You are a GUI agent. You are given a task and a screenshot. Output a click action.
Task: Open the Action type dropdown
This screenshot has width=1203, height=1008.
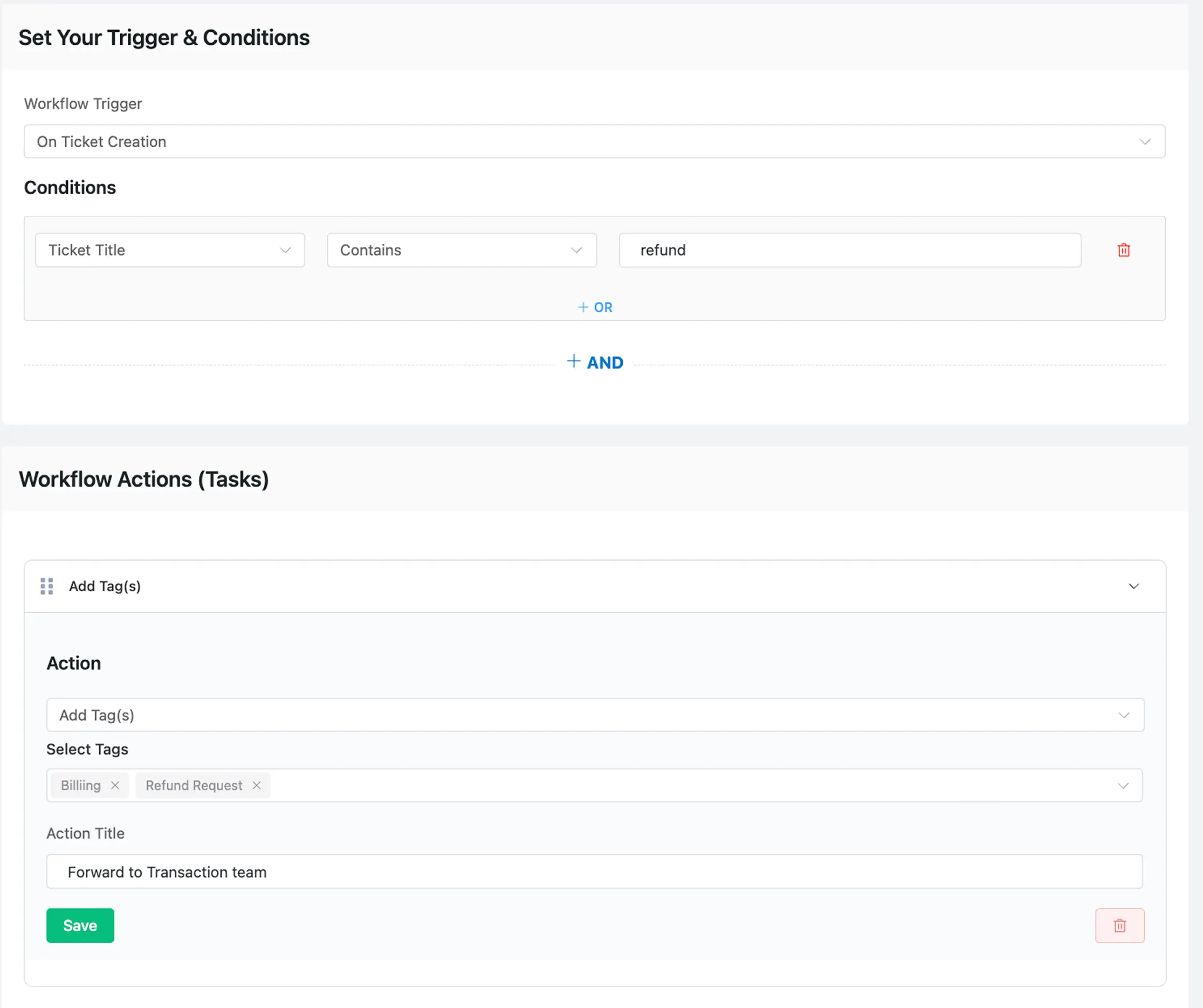[595, 715]
